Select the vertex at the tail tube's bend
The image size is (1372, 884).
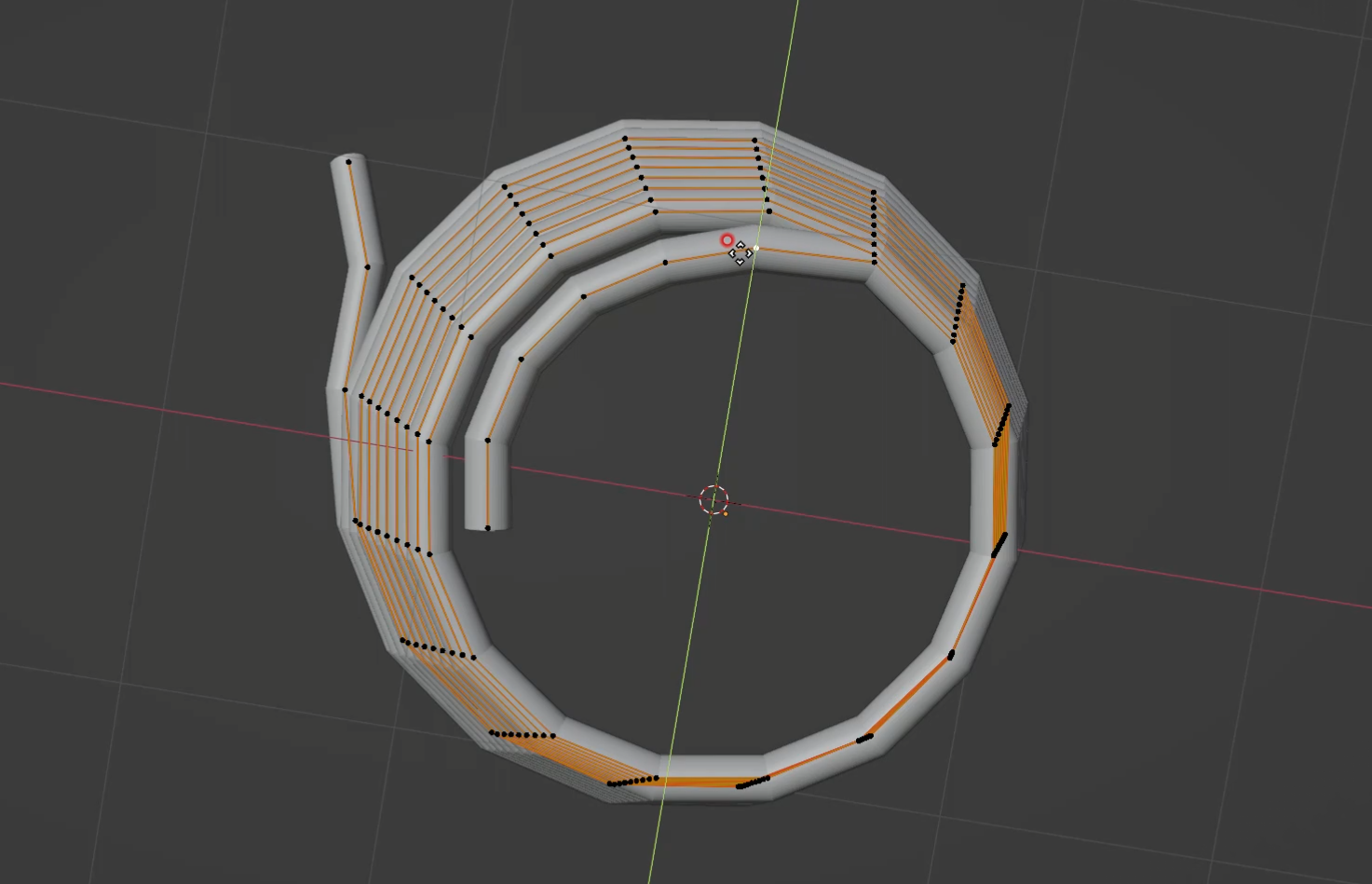367,267
